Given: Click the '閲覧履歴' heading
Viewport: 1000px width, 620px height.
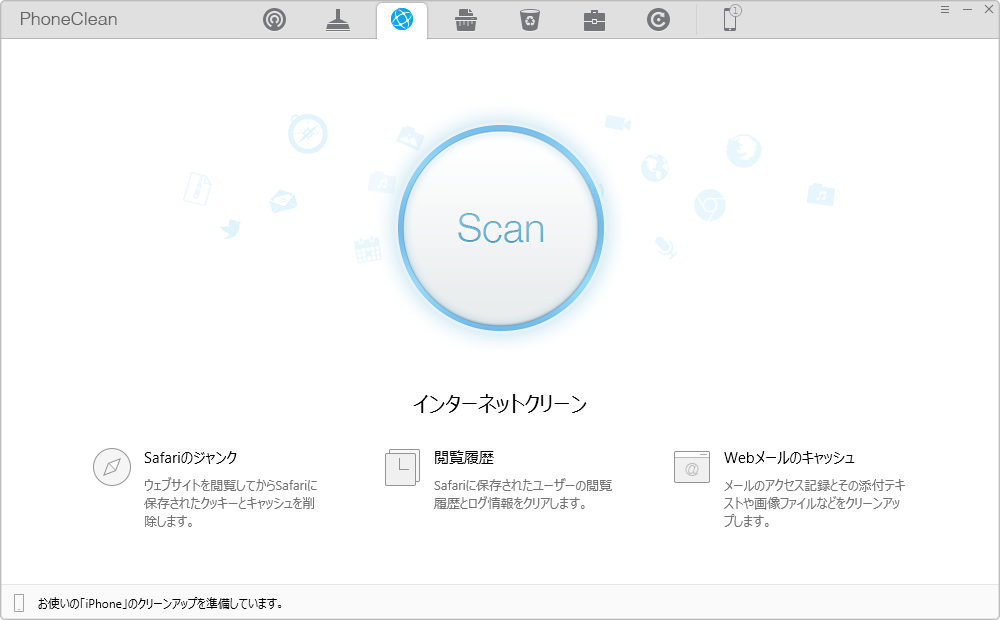Looking at the screenshot, I should point(464,458).
